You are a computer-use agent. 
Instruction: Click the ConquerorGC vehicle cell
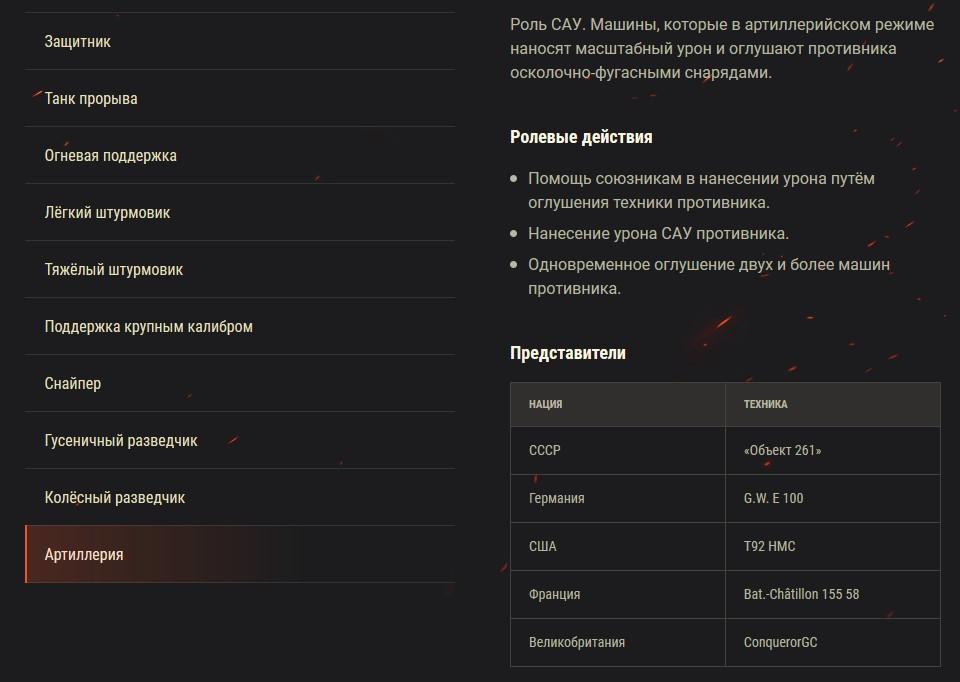pyautogui.click(x=780, y=642)
